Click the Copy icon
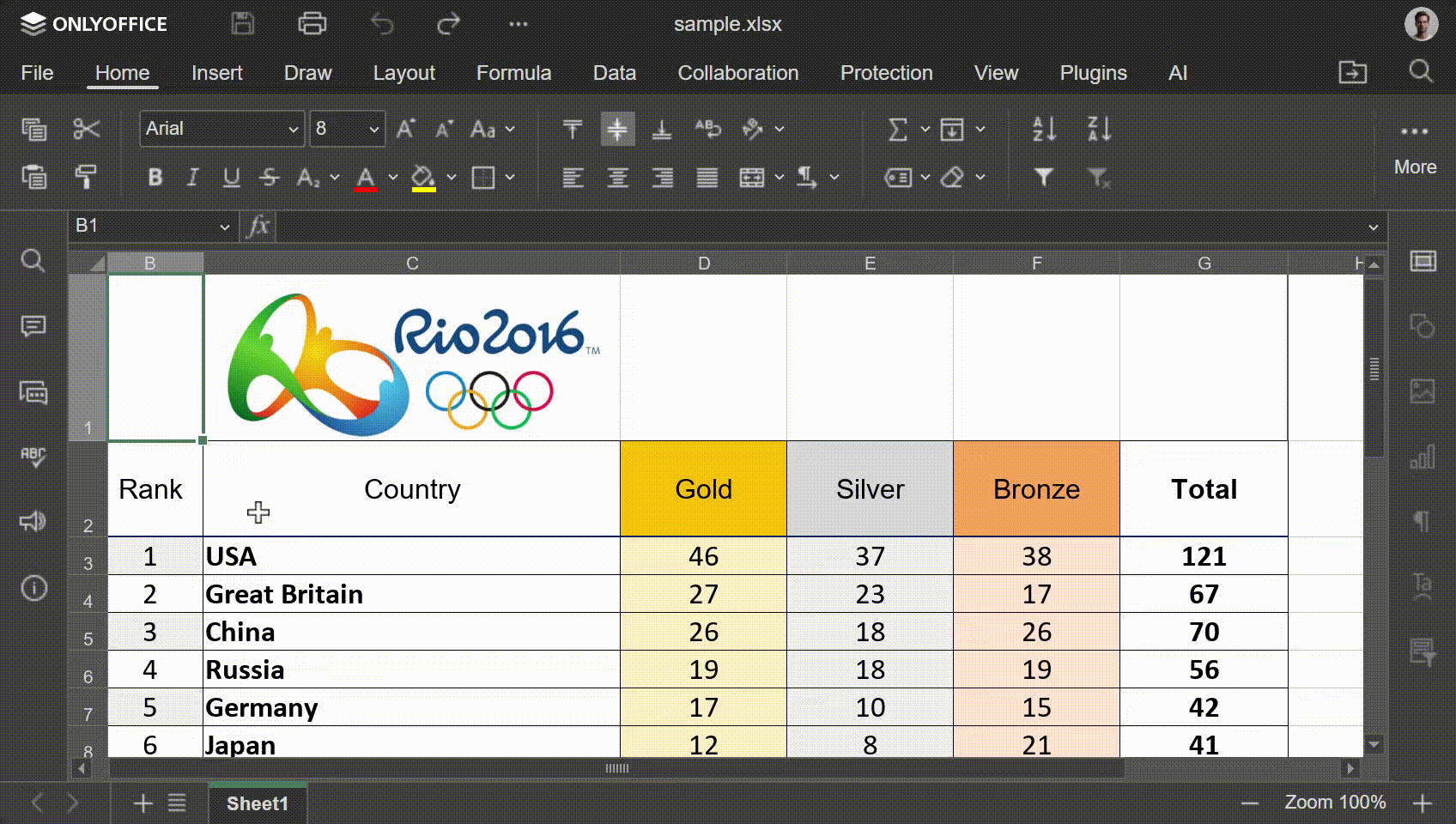The width and height of the screenshot is (1456, 824). [x=34, y=130]
